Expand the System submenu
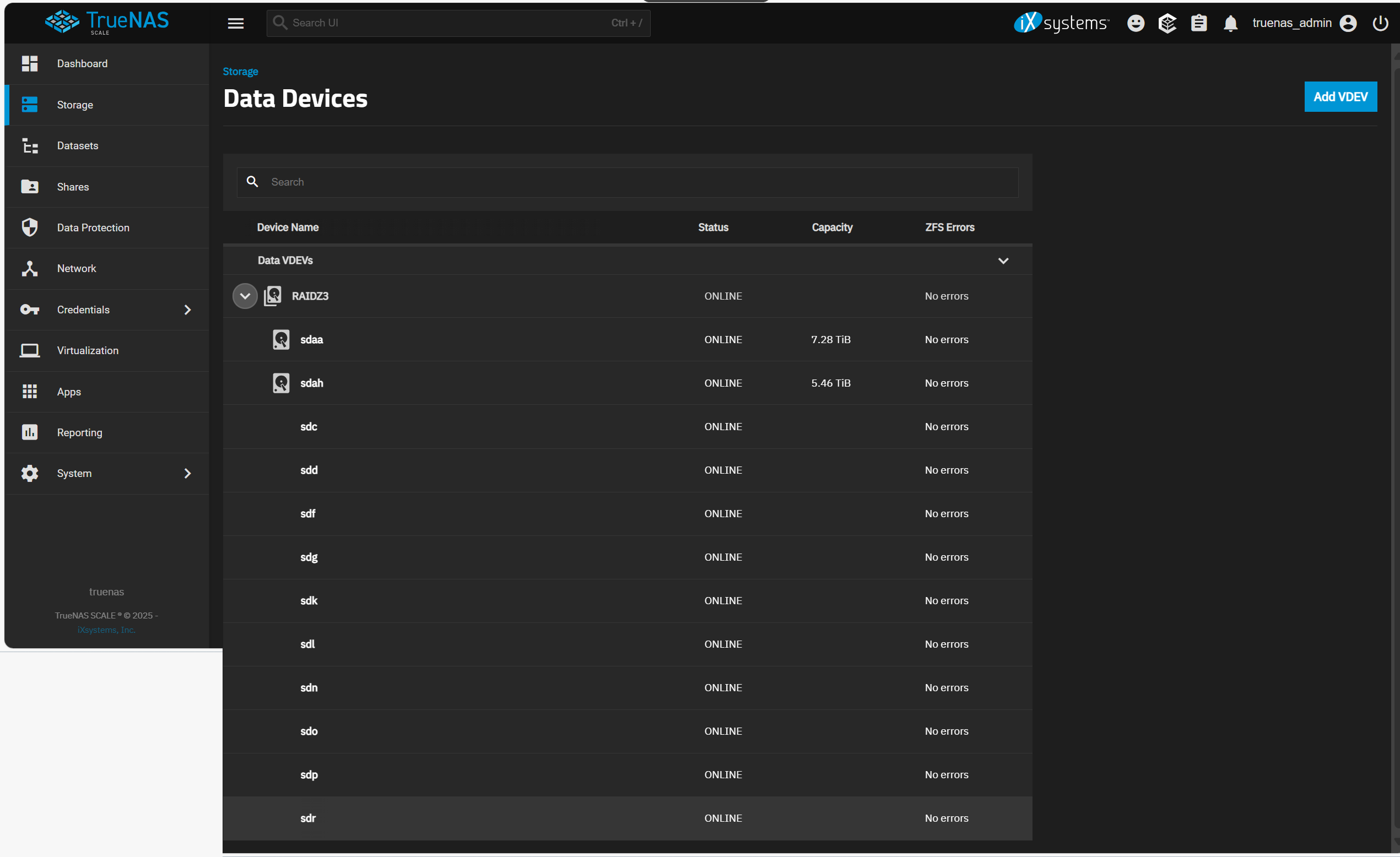This screenshot has height=857, width=1400. pos(187,473)
